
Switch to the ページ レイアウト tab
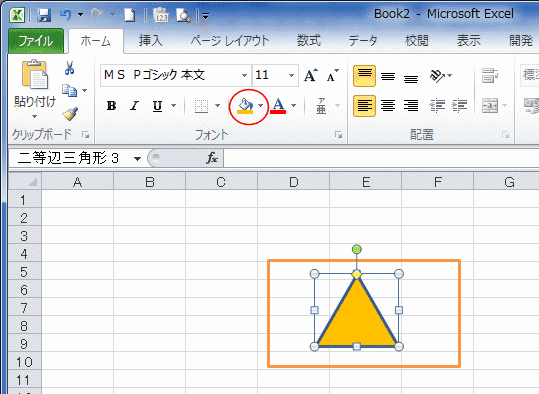[x=230, y=41]
